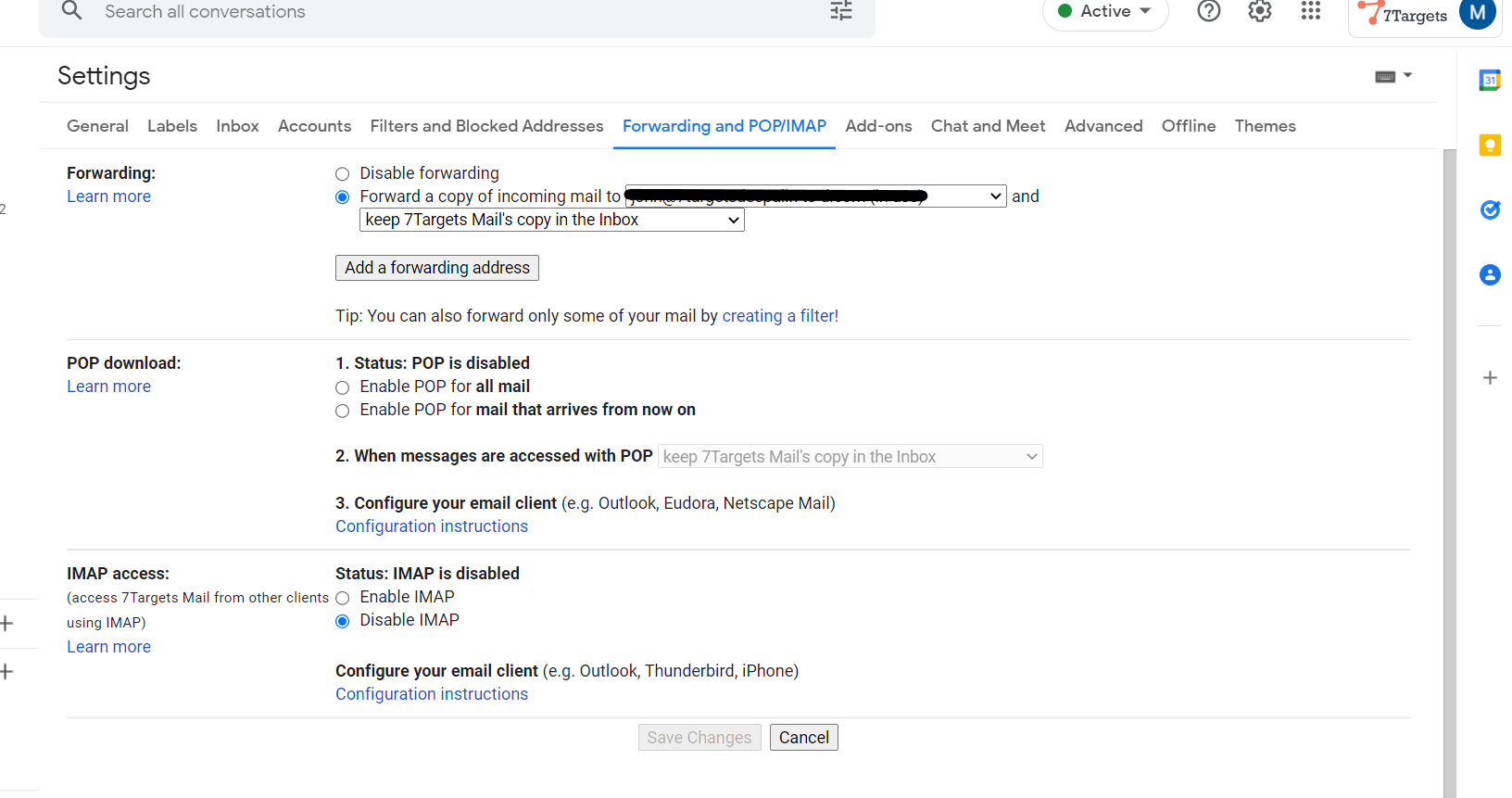1512x798 pixels.
Task: Open Contacts side panel icon
Action: coord(1489,275)
